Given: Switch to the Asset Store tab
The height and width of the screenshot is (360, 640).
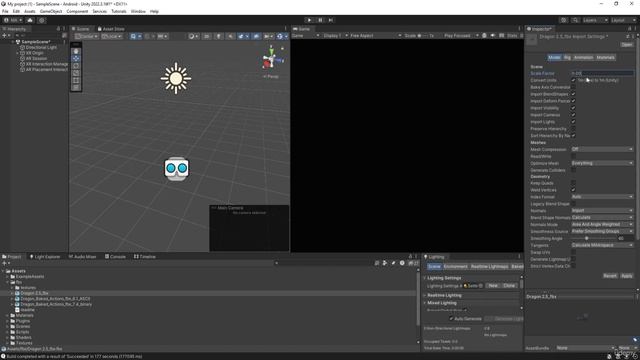Looking at the screenshot, I should click(x=111, y=29).
